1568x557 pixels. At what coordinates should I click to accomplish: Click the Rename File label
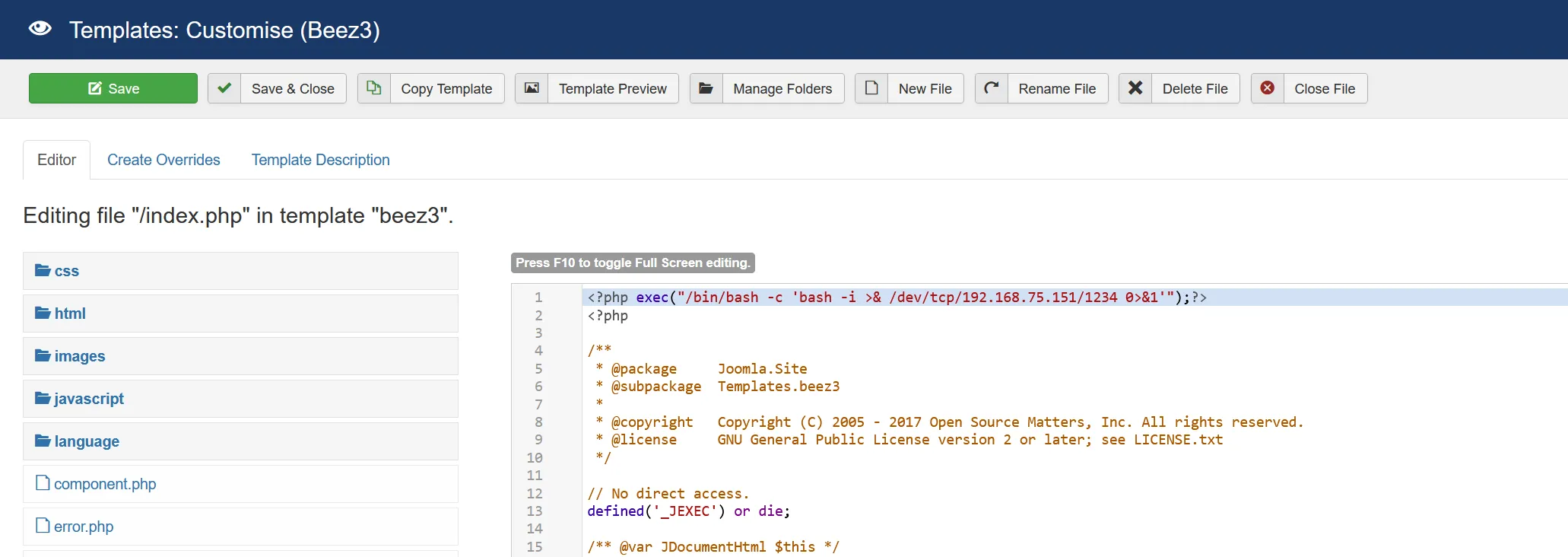1057,89
